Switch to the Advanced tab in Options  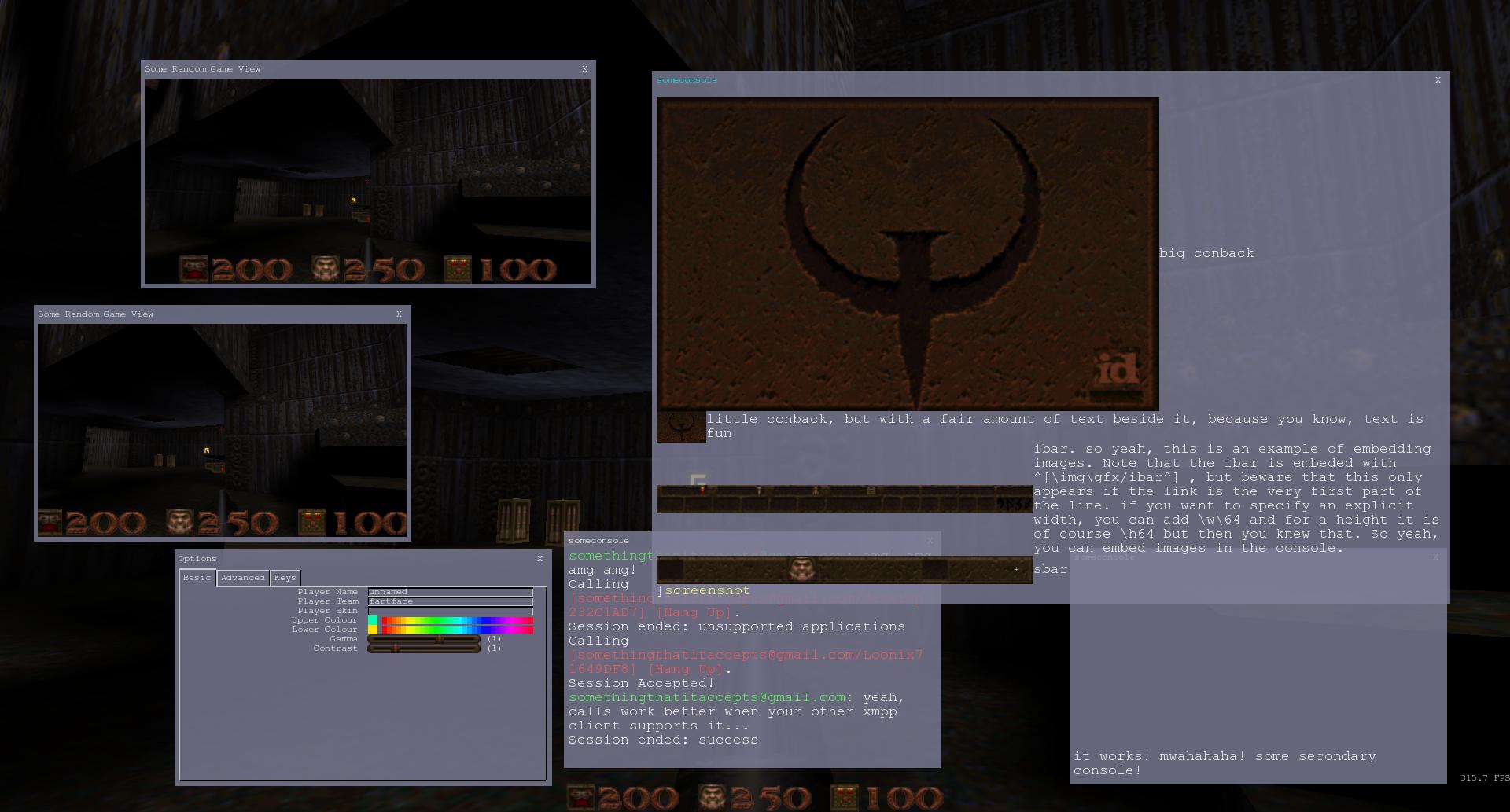(242, 578)
